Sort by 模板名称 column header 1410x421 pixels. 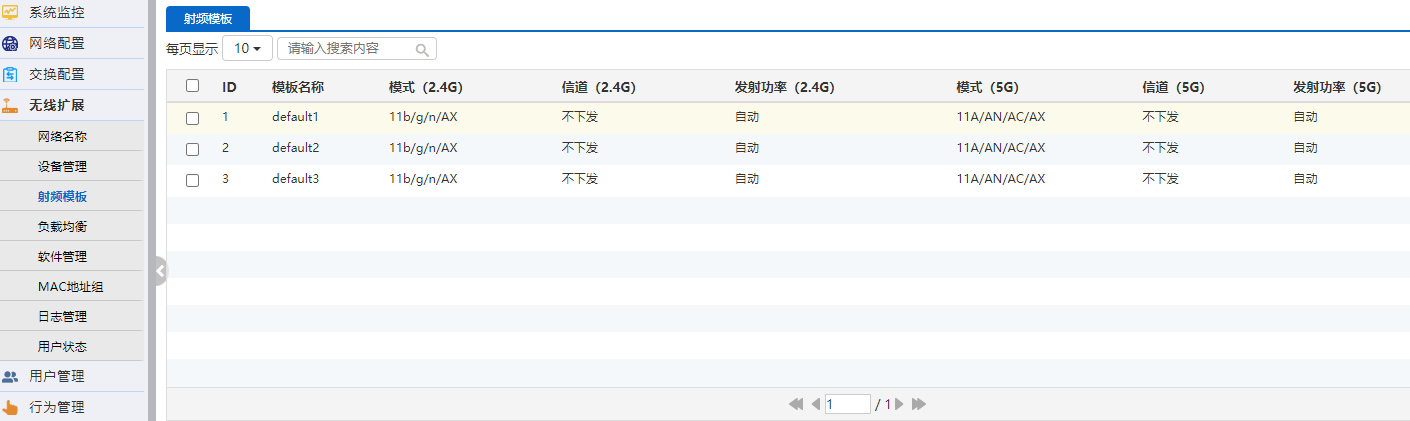(x=298, y=87)
